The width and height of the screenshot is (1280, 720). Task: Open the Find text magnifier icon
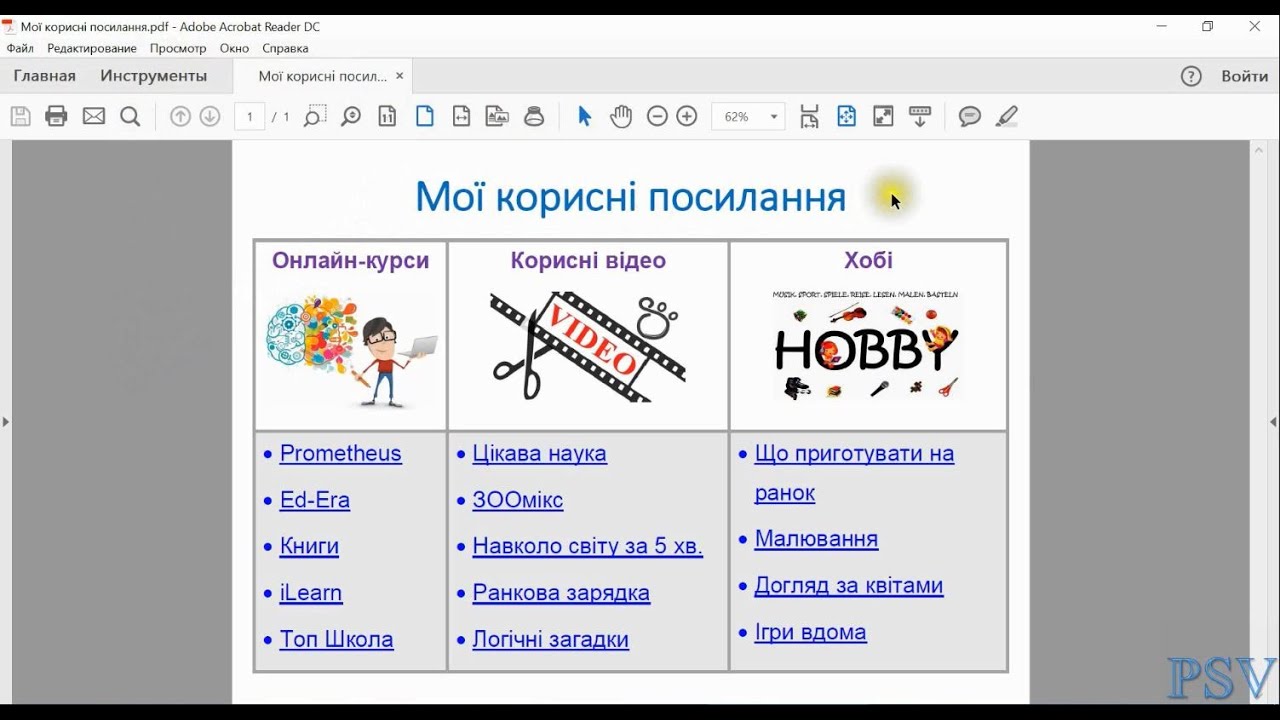click(x=130, y=117)
